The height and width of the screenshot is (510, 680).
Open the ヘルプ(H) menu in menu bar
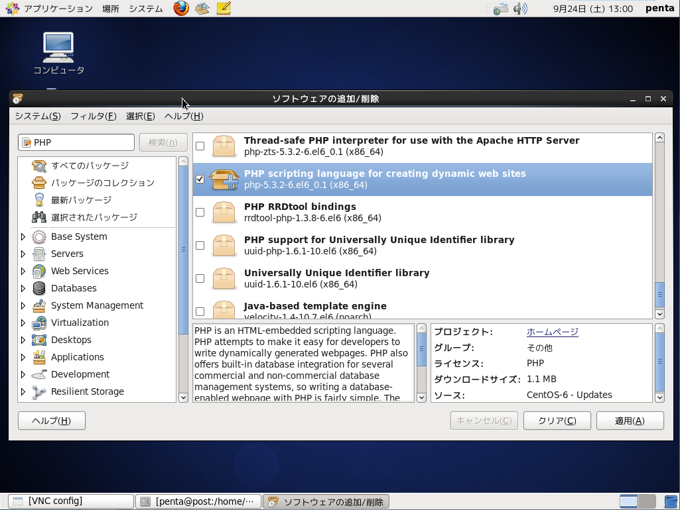184,116
